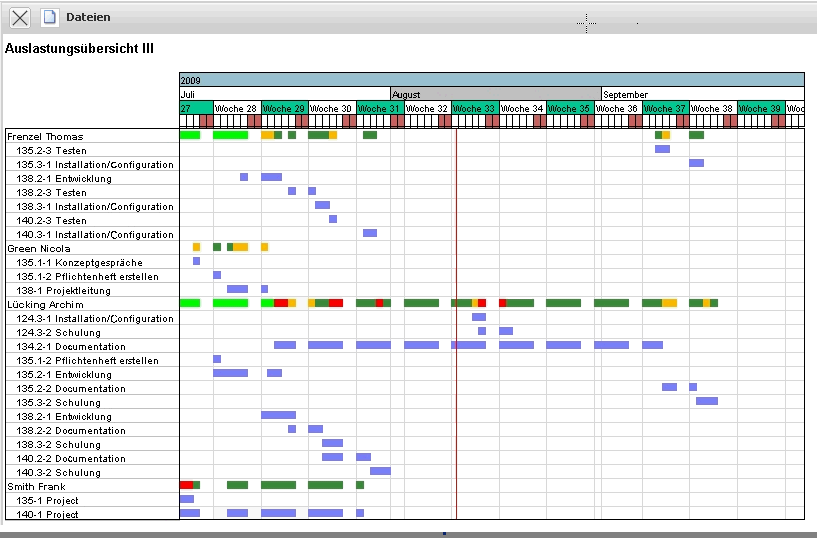
Task: Select task 124.3-2 Schulung
Action: pos(92,332)
